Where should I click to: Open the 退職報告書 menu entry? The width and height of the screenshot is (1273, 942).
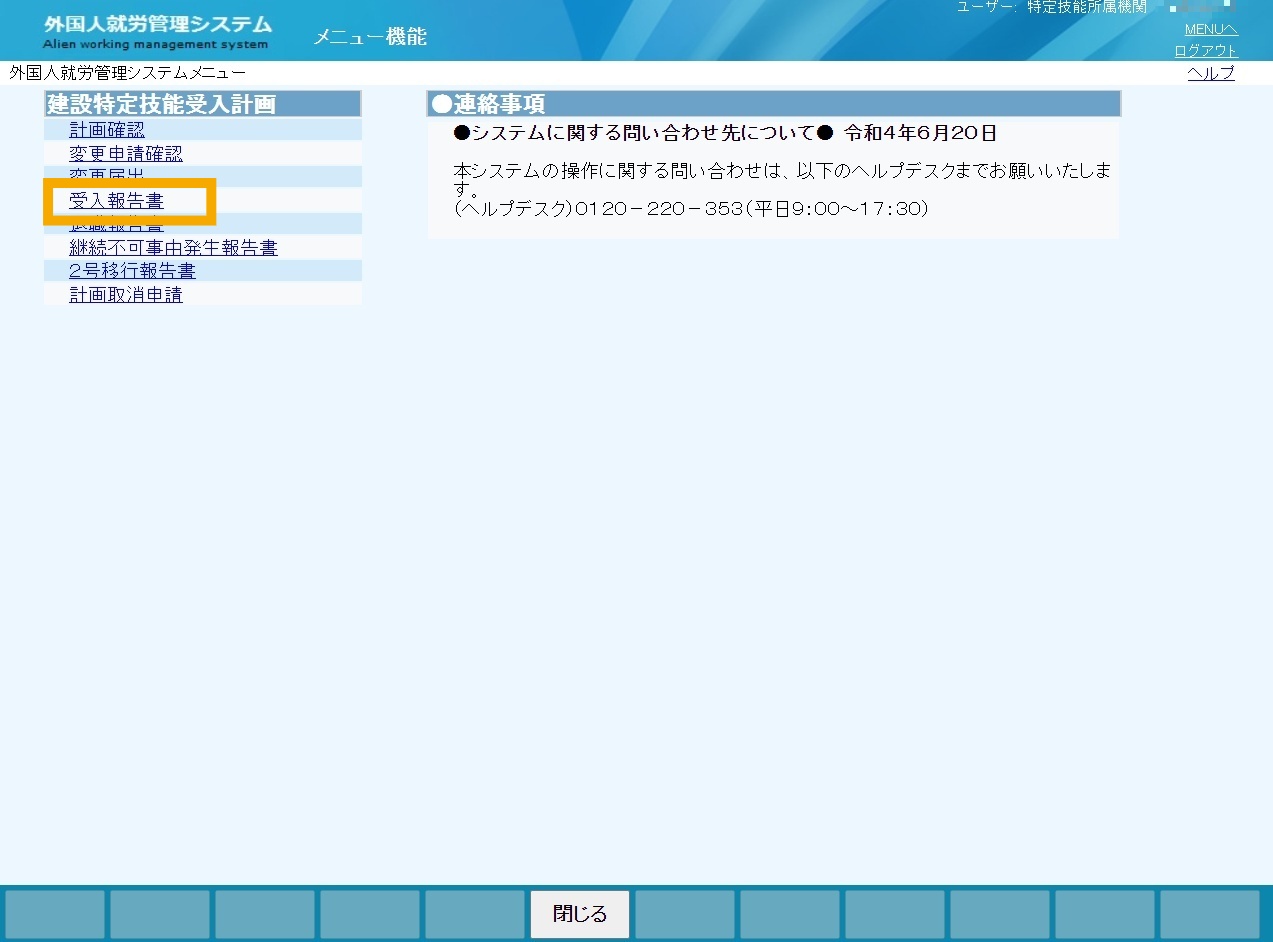[x=117, y=226]
